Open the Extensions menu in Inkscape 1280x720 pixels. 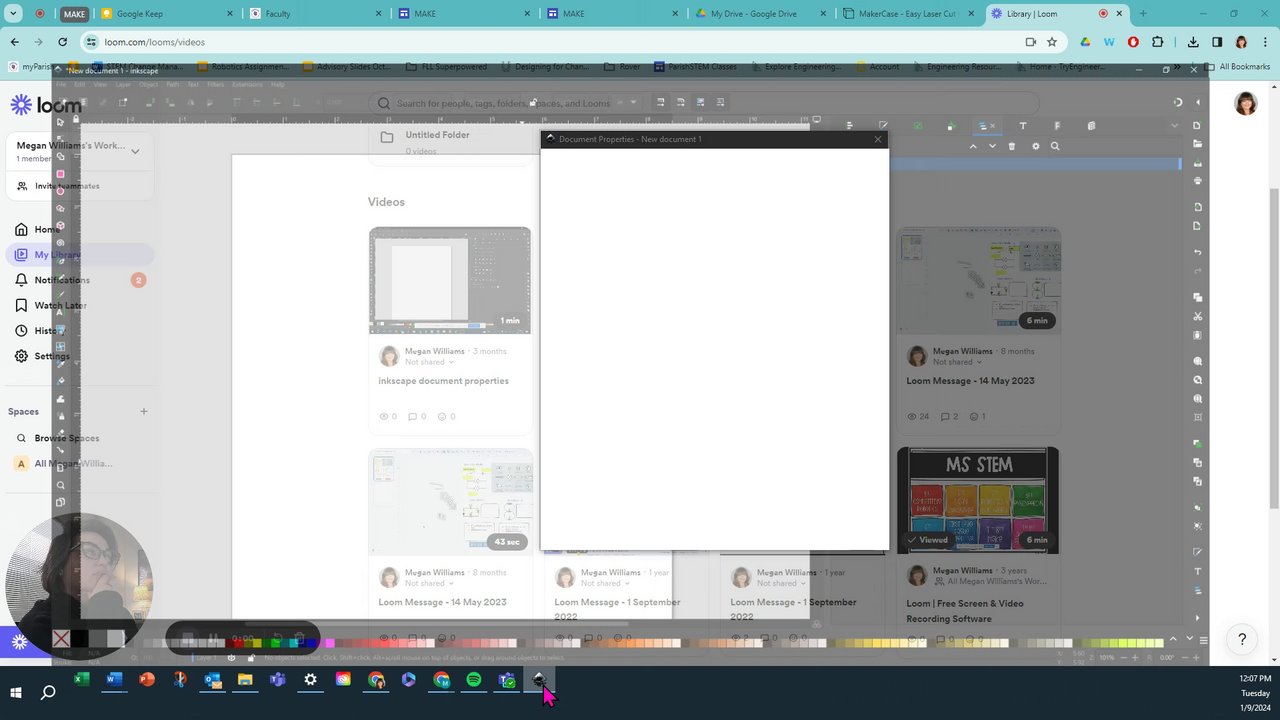click(248, 85)
